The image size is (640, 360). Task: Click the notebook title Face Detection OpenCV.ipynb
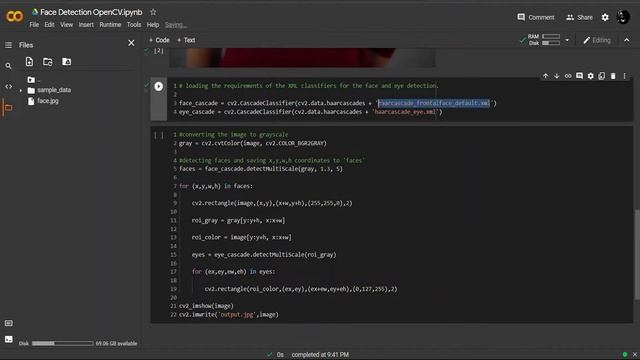(91, 12)
